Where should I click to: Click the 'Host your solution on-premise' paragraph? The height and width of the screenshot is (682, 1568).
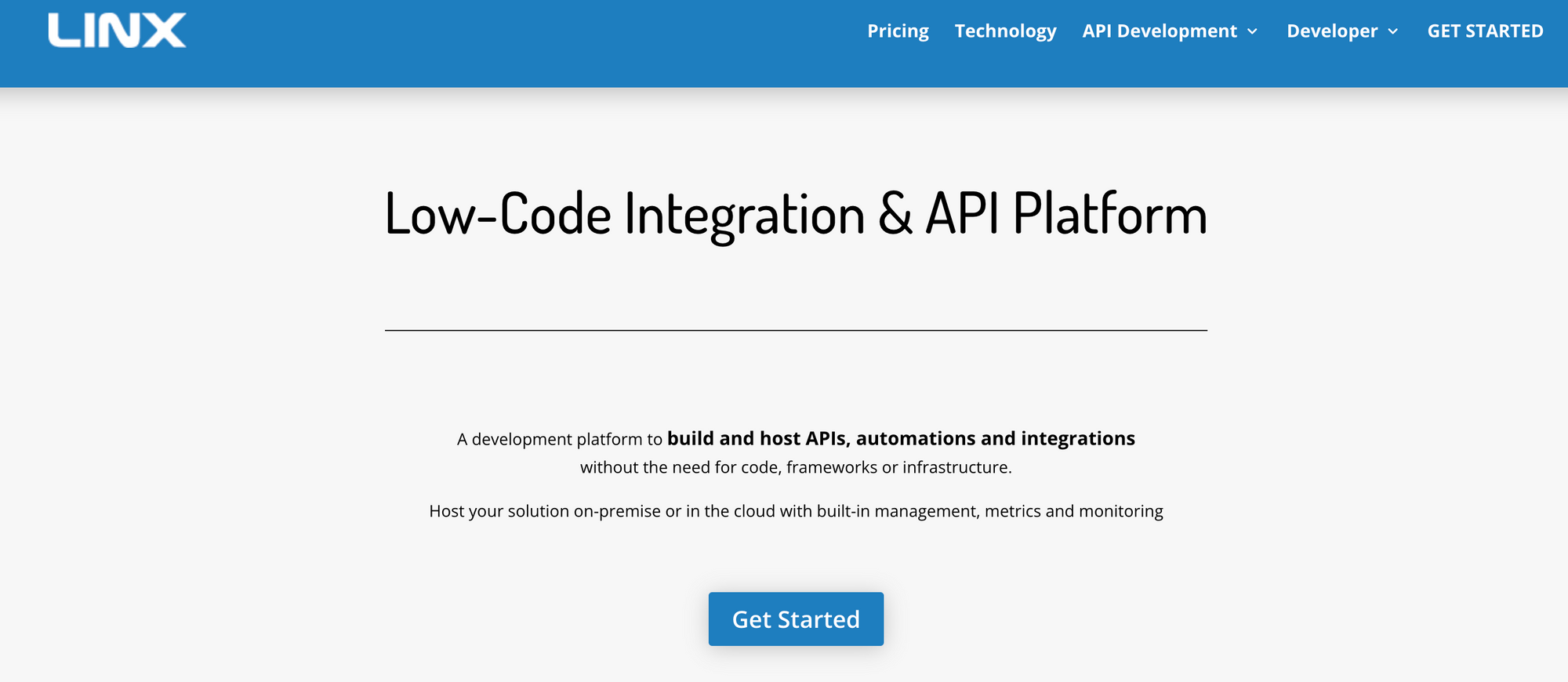coord(796,511)
